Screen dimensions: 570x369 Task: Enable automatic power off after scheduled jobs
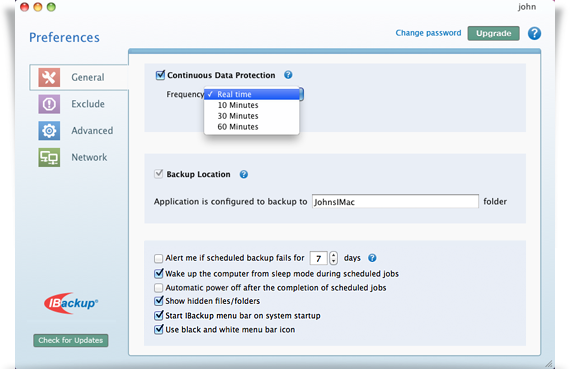click(158, 288)
